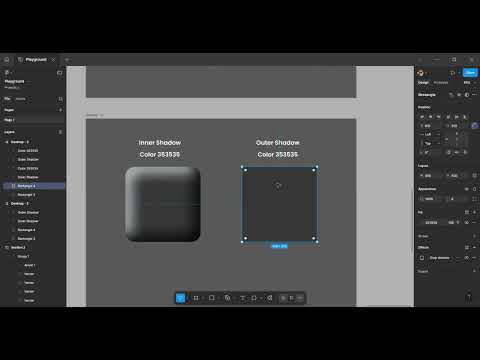Viewport: 480px width, 360px height.
Task: Select the Text tool
Action: pyautogui.click(x=243, y=298)
